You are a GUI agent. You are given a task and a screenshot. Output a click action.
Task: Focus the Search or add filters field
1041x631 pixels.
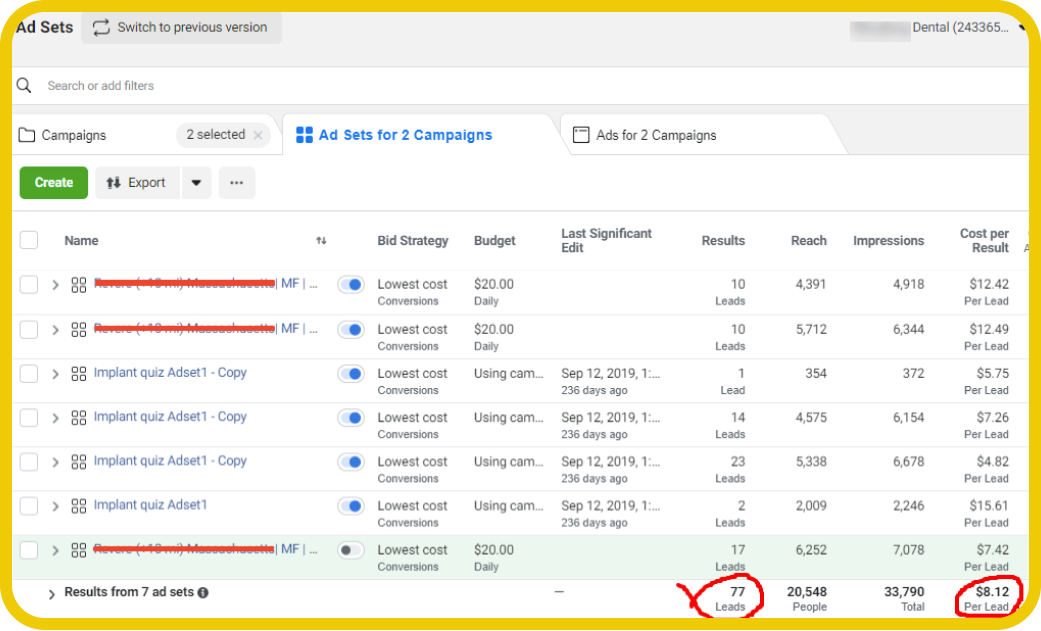coord(400,86)
